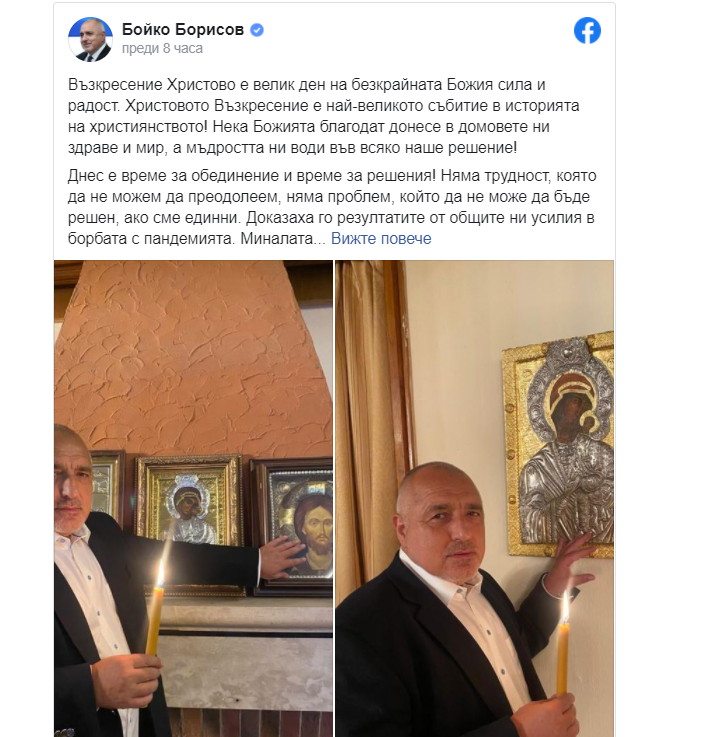Click the paragraph starting 'Днес е време'

332,207
